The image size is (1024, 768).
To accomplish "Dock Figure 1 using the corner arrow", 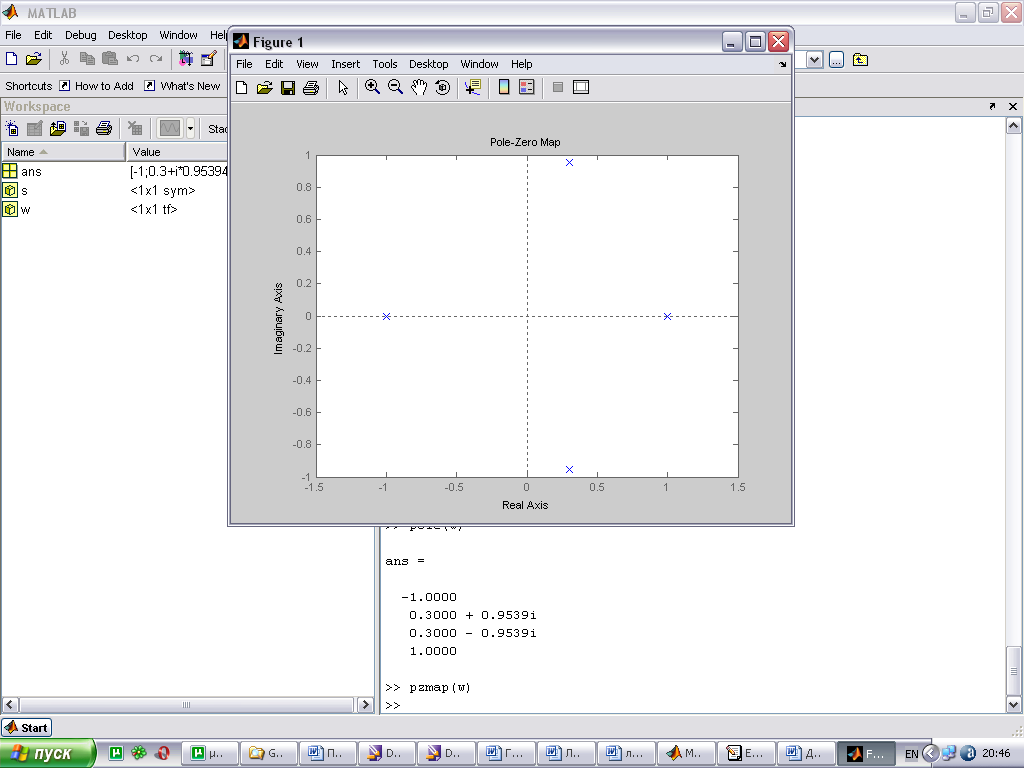I will pos(782,64).
